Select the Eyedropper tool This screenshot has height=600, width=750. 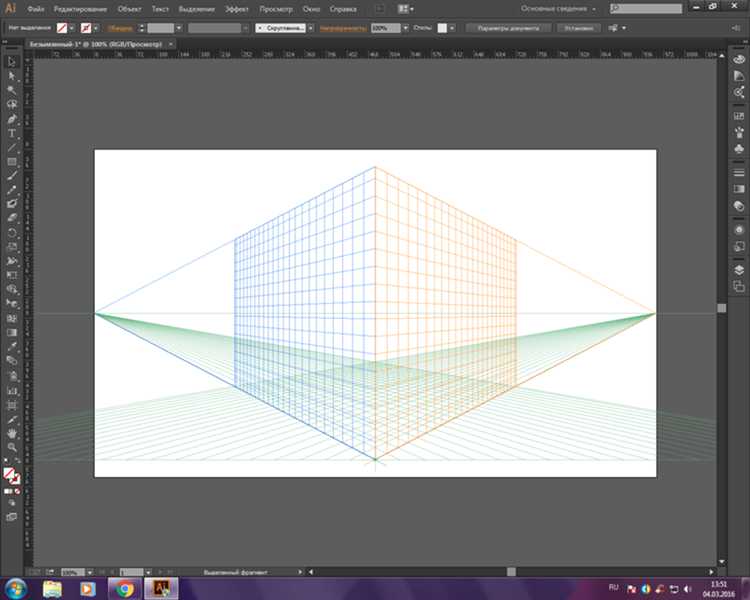[12, 346]
